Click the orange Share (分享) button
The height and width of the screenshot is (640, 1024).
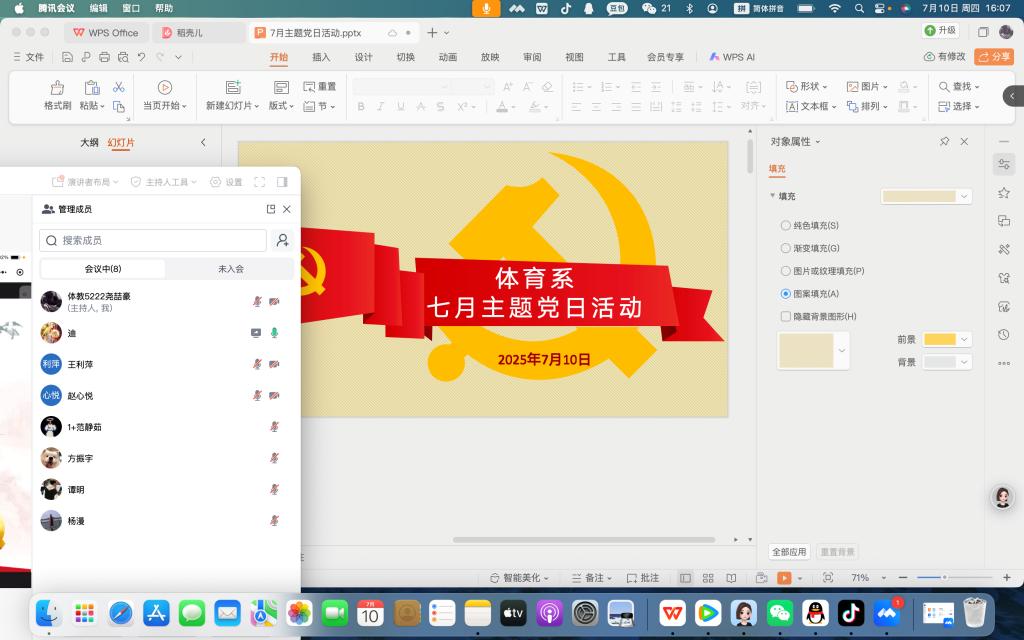[x=994, y=57]
